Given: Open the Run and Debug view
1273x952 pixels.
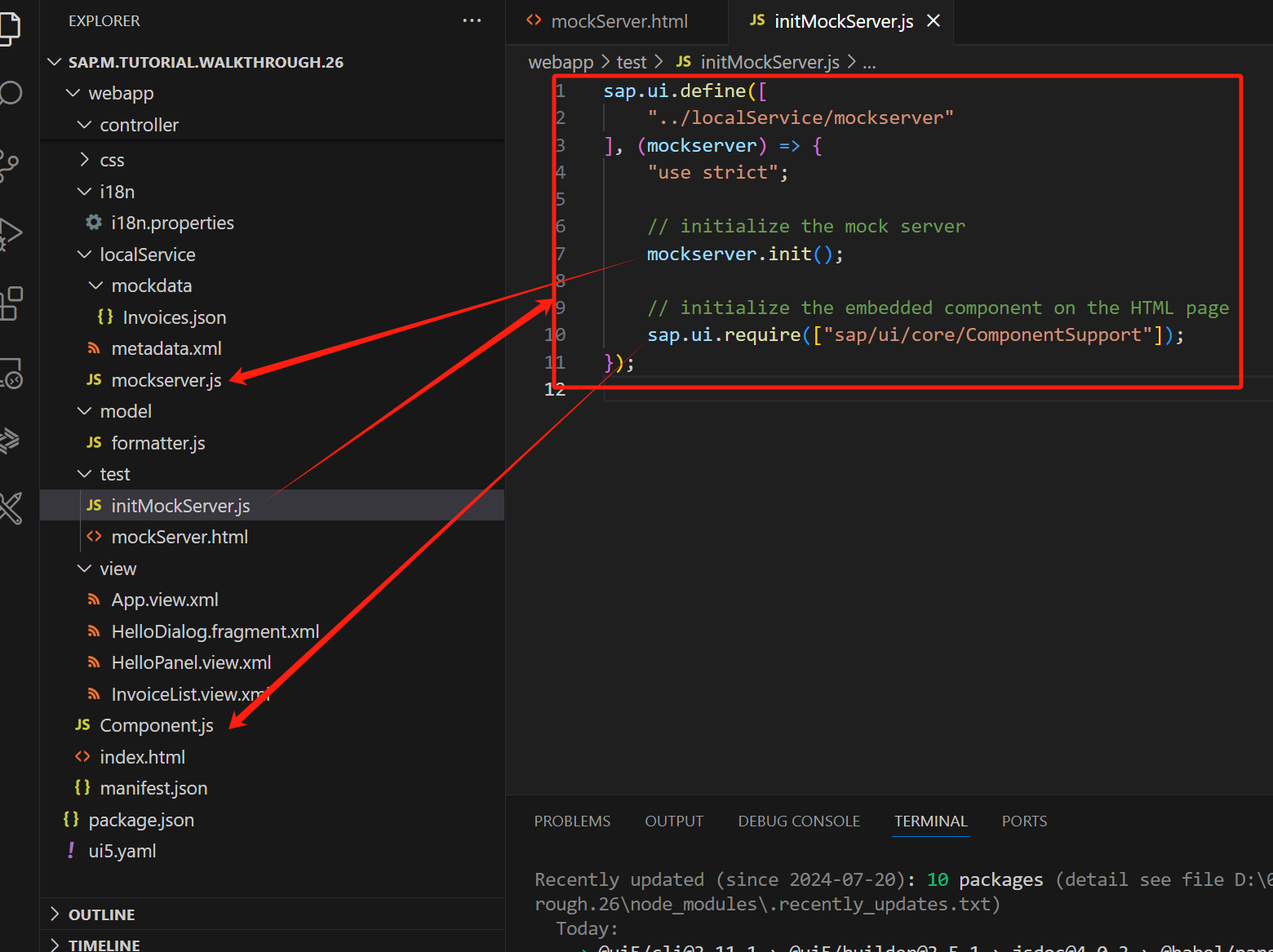Looking at the screenshot, I should click(x=10, y=233).
